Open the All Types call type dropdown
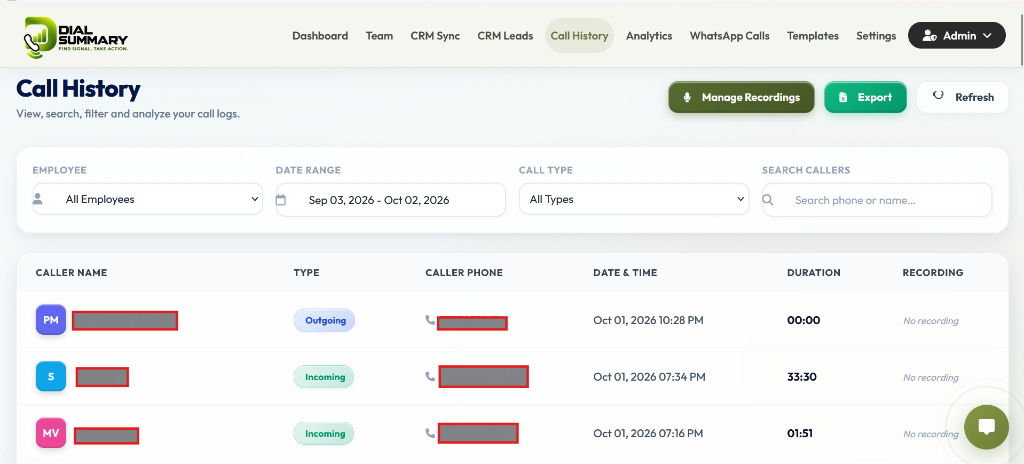The image size is (1024, 464). point(633,199)
